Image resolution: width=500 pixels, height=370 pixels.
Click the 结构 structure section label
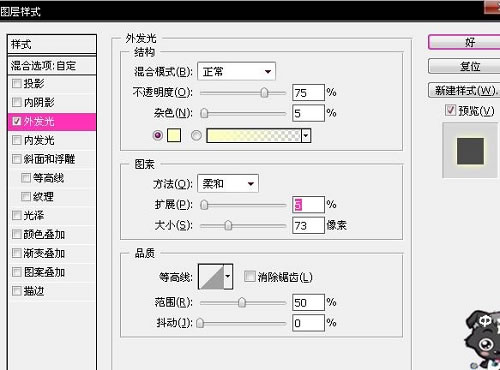(144, 52)
